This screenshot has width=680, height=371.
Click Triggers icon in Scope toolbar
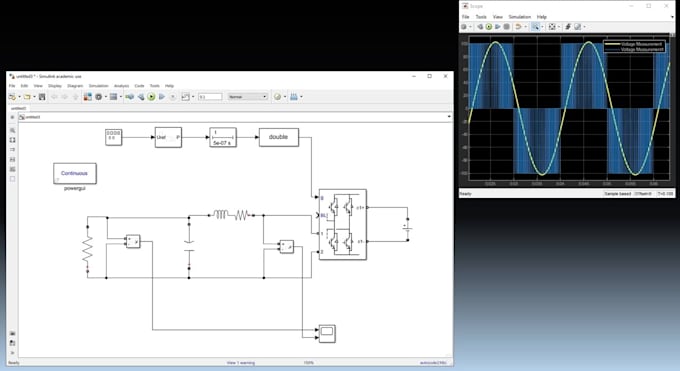click(x=568, y=26)
